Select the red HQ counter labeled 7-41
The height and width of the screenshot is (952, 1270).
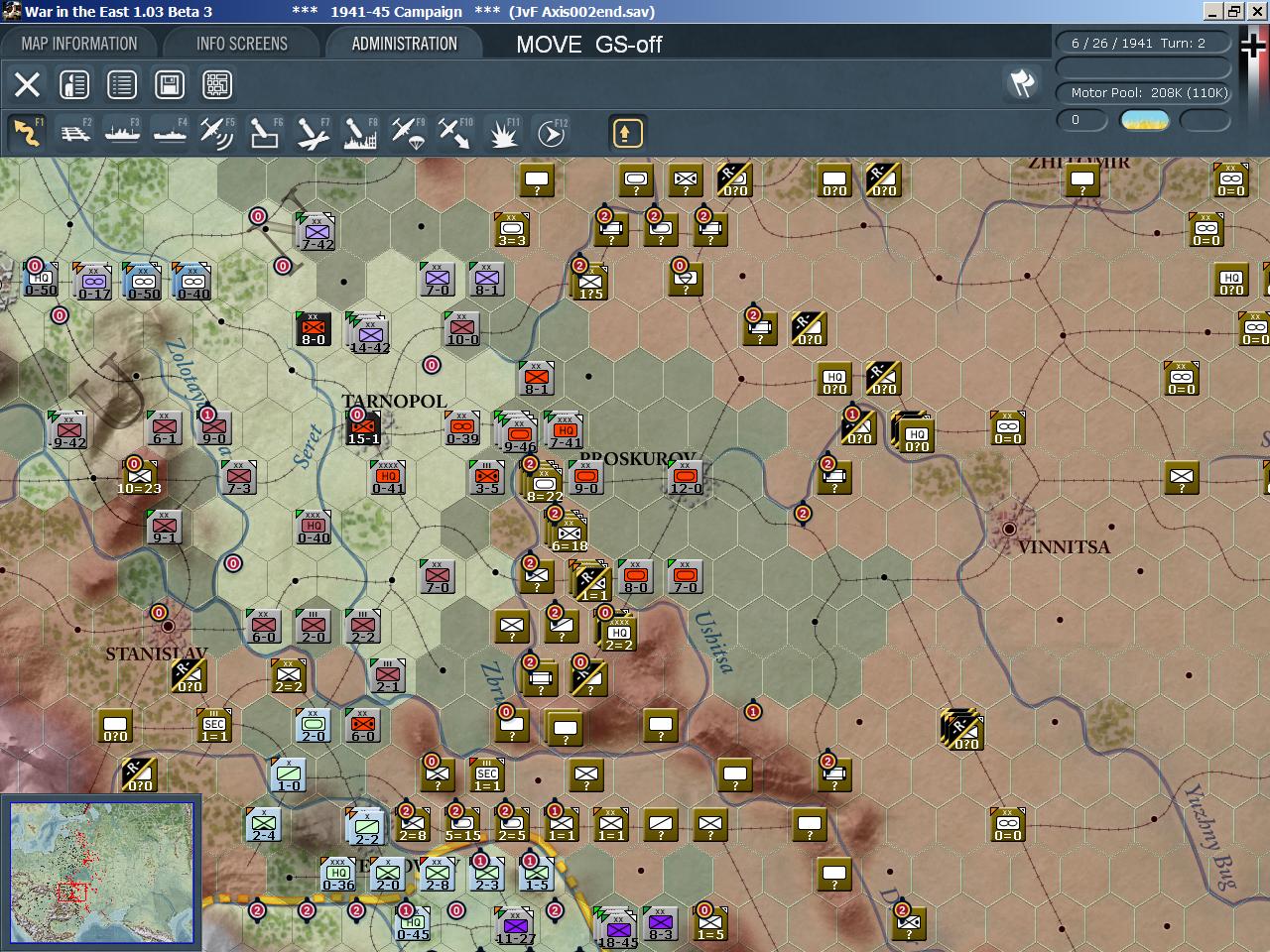[x=564, y=430]
